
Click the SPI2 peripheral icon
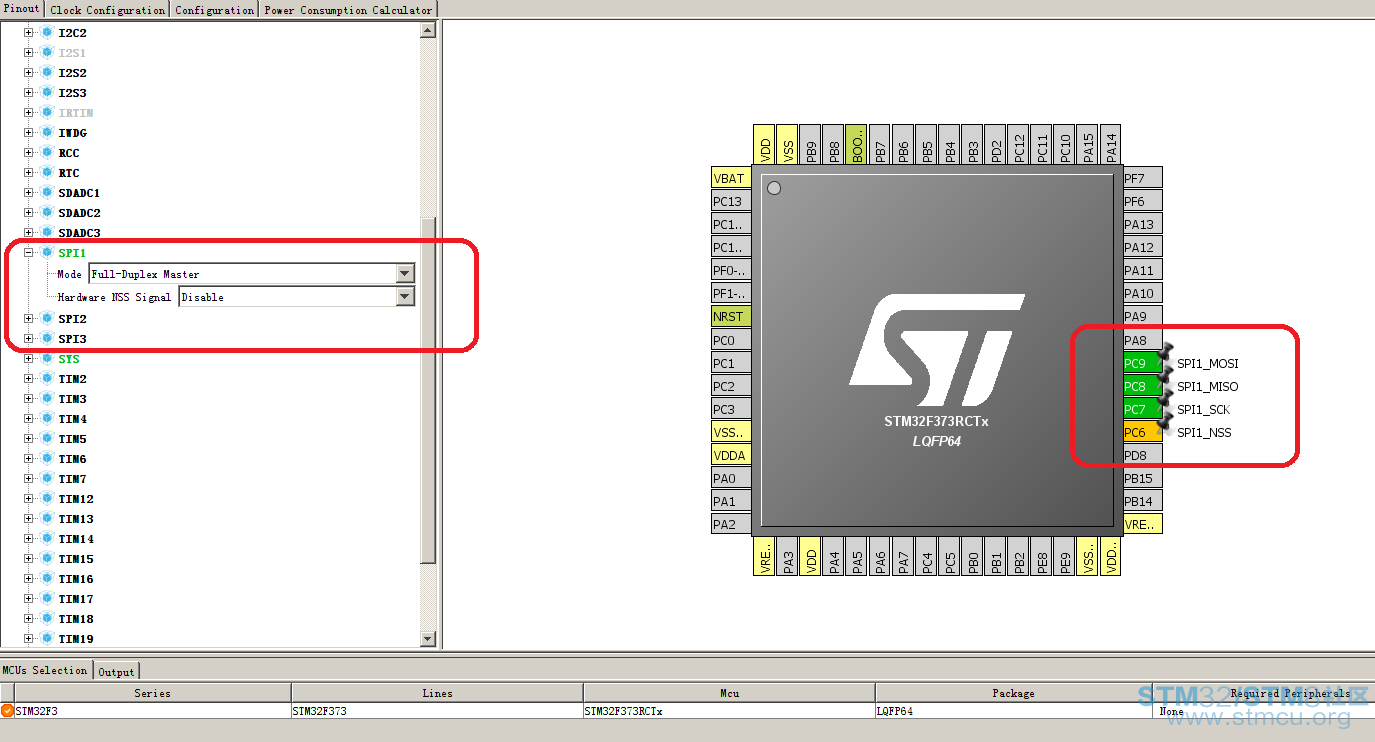point(46,319)
